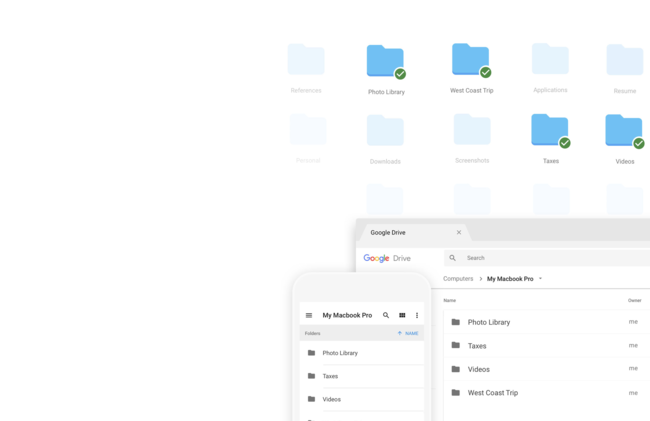Click the faded Personal folder icon
650x421 pixels.
point(308,129)
